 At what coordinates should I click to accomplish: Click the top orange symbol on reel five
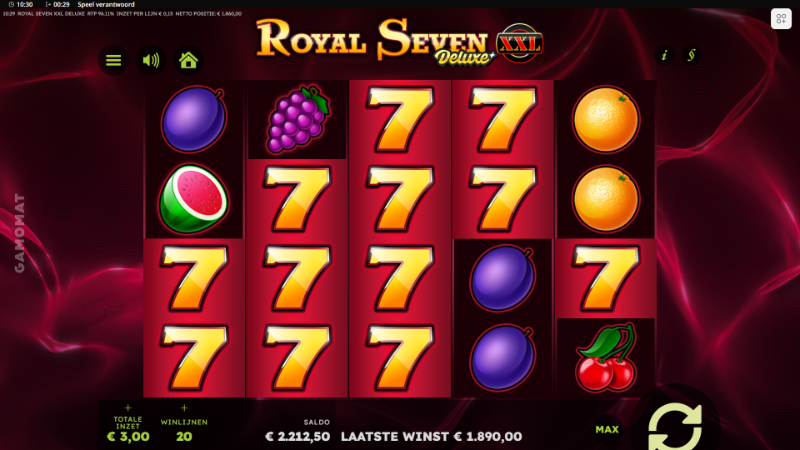pyautogui.click(x=606, y=119)
